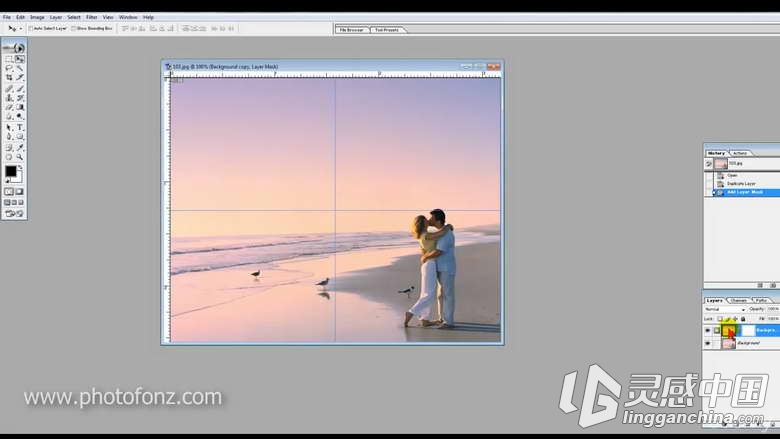Hide the Background layer eye icon
780x439 pixels.
pos(707,343)
